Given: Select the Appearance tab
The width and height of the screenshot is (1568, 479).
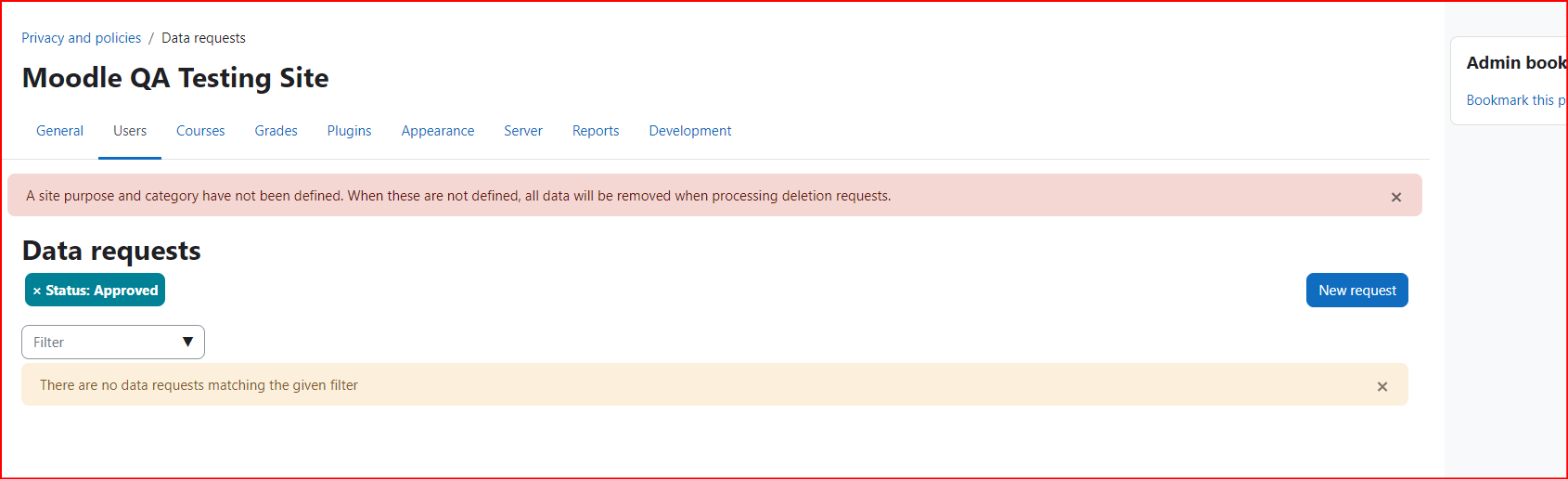Looking at the screenshot, I should pos(437,131).
